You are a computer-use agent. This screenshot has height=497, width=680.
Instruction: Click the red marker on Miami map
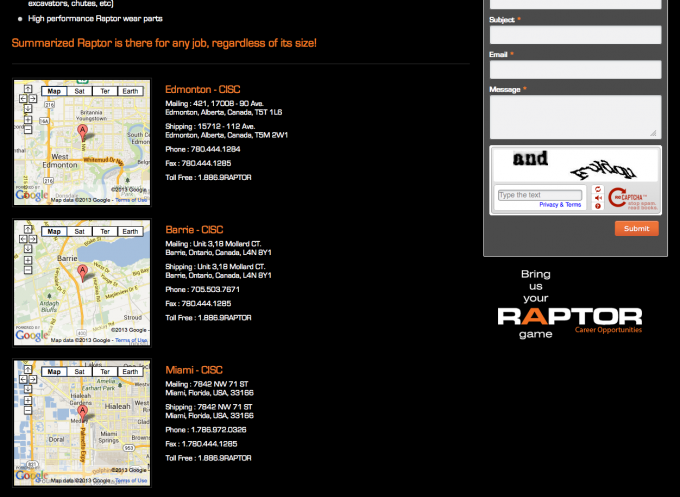(x=83, y=411)
